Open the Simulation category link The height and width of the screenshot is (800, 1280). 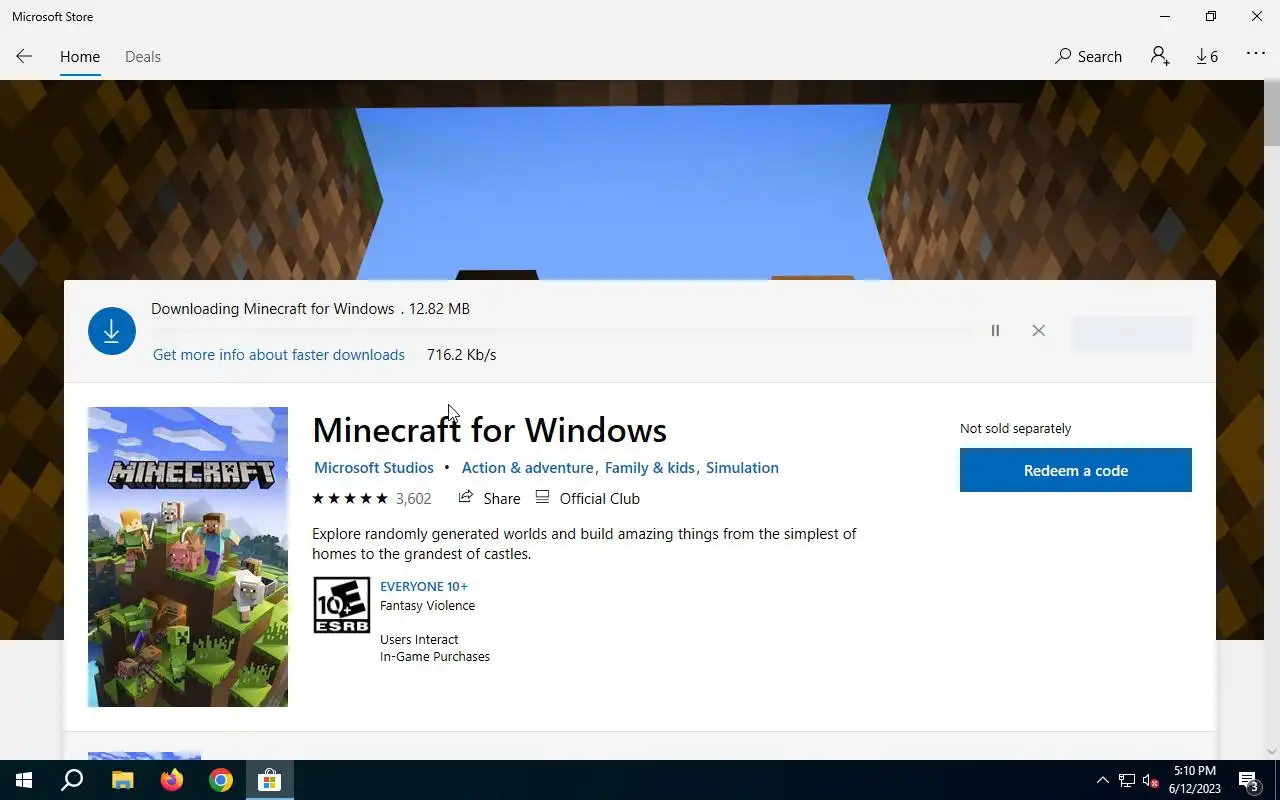pyautogui.click(x=742, y=468)
